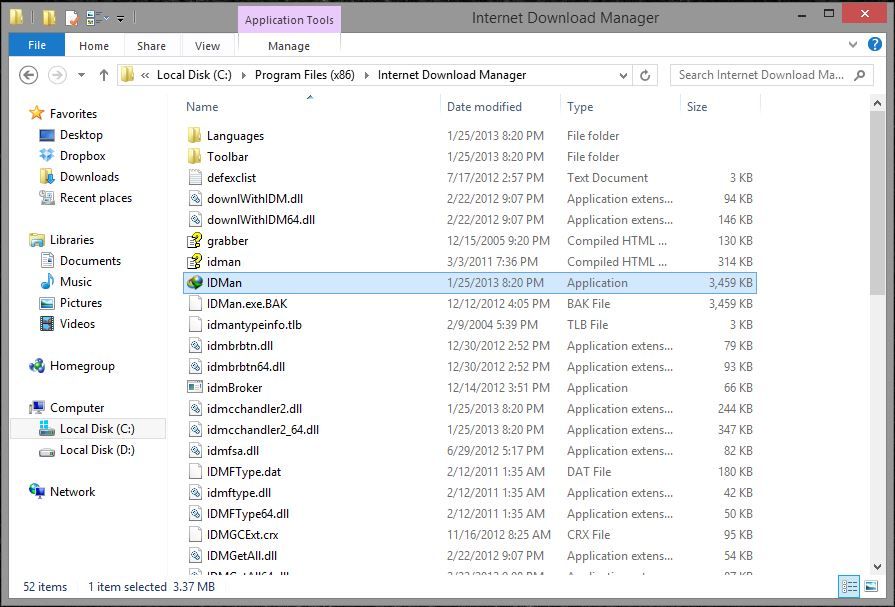Open Help via the blue question mark icon
This screenshot has height=607, width=895.
(x=874, y=45)
